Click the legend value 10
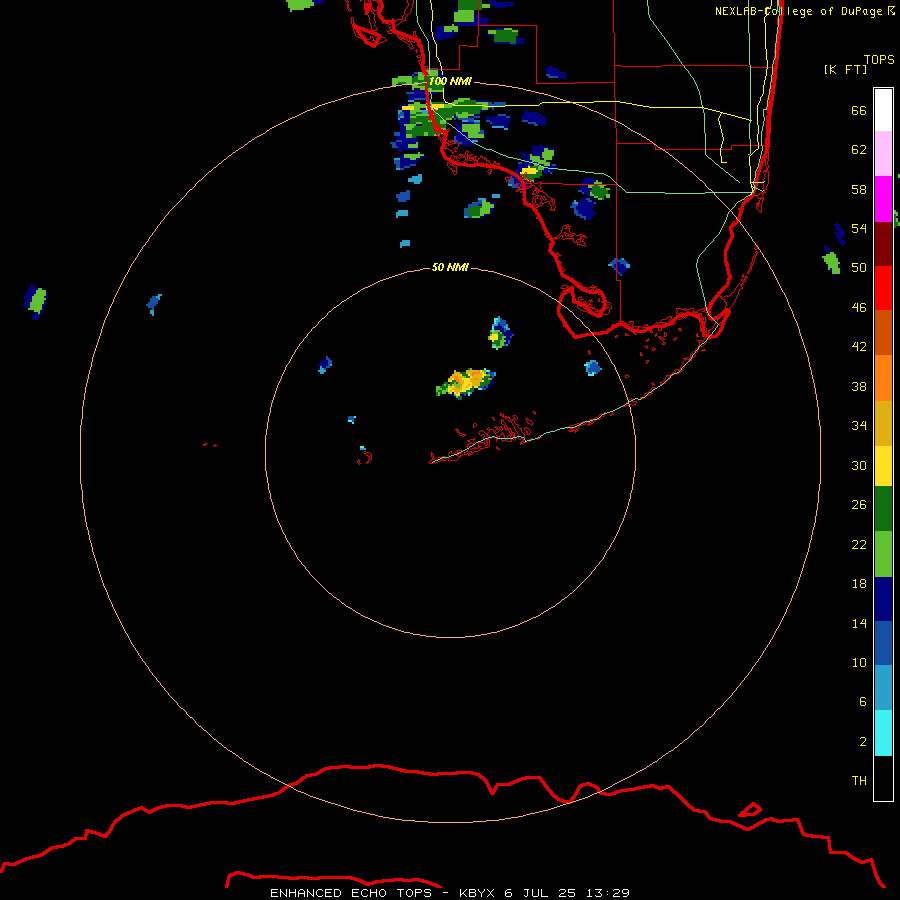Viewport: 900px width, 900px height. pos(859,663)
